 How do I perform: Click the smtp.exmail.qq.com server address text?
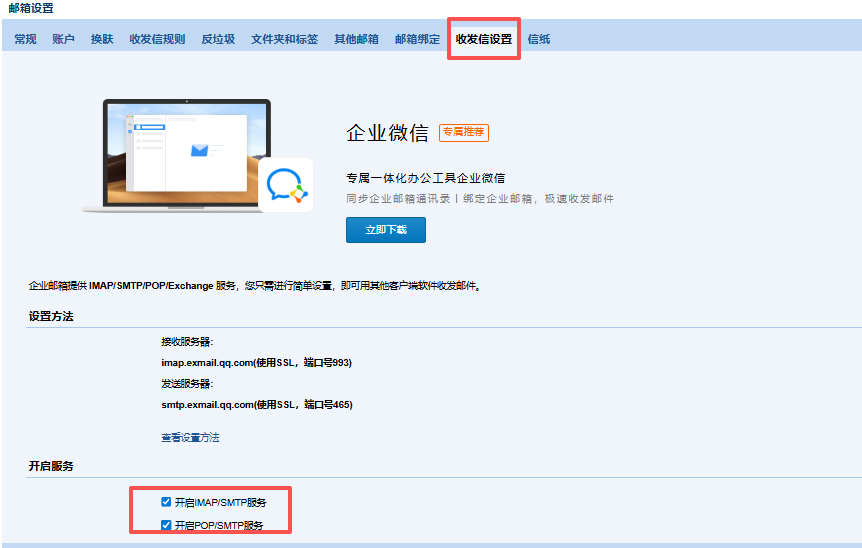[x=256, y=405]
